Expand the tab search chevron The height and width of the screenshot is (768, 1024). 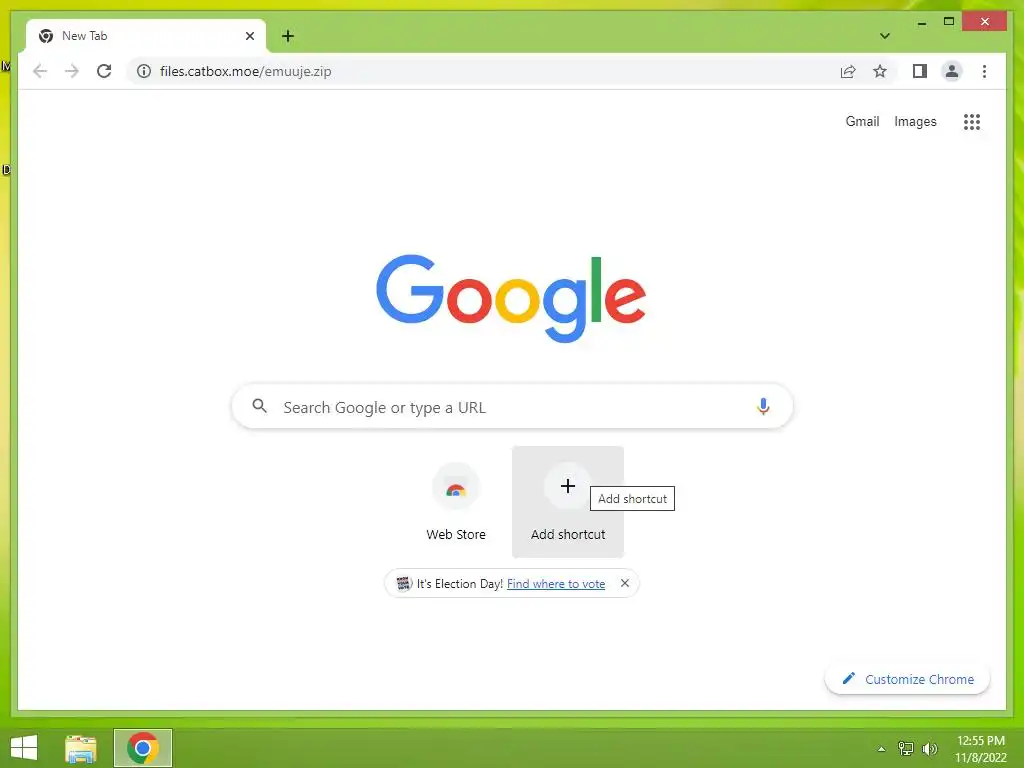[x=885, y=36]
